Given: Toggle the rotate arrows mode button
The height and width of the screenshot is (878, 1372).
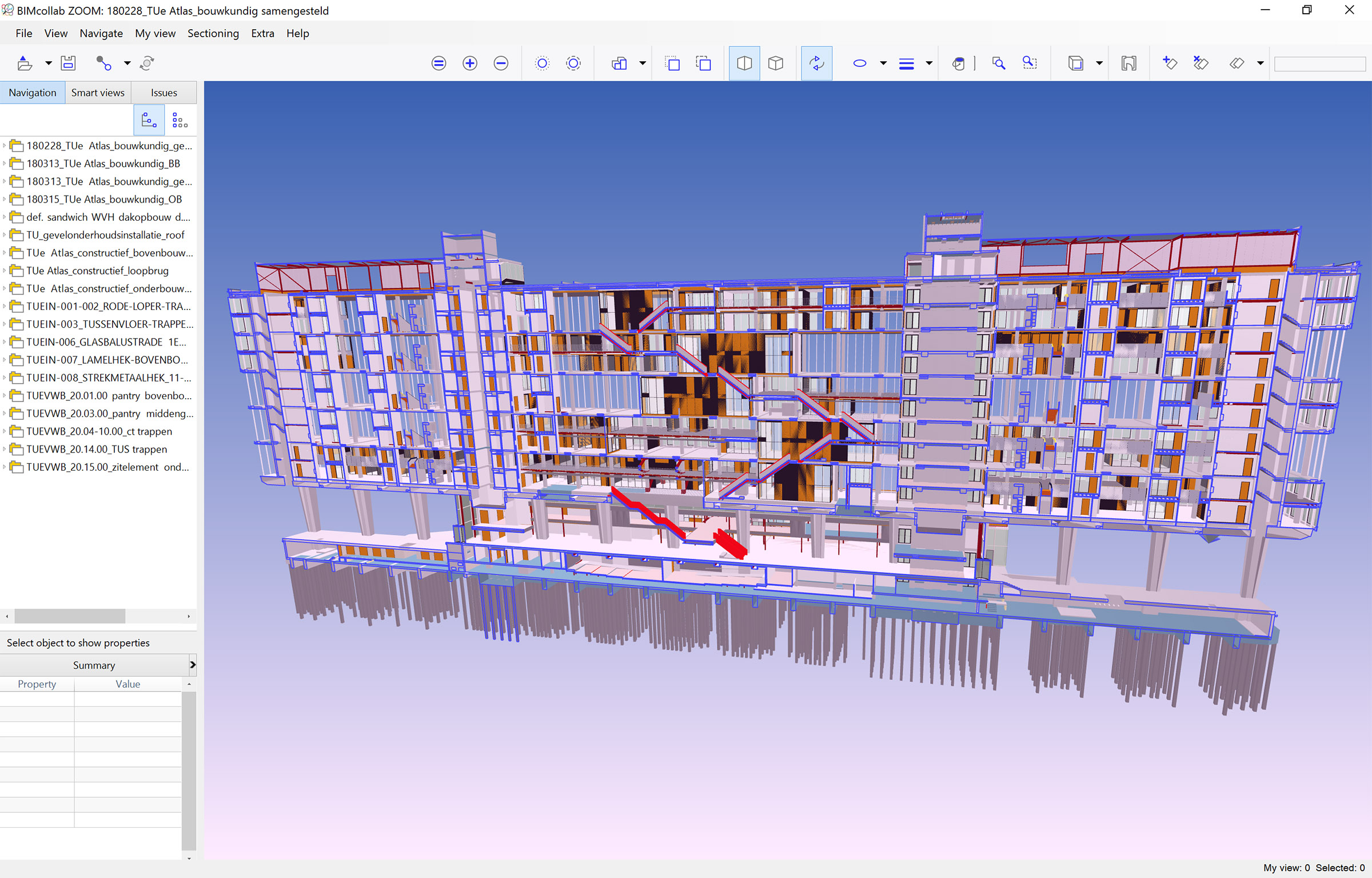Looking at the screenshot, I should 817,63.
